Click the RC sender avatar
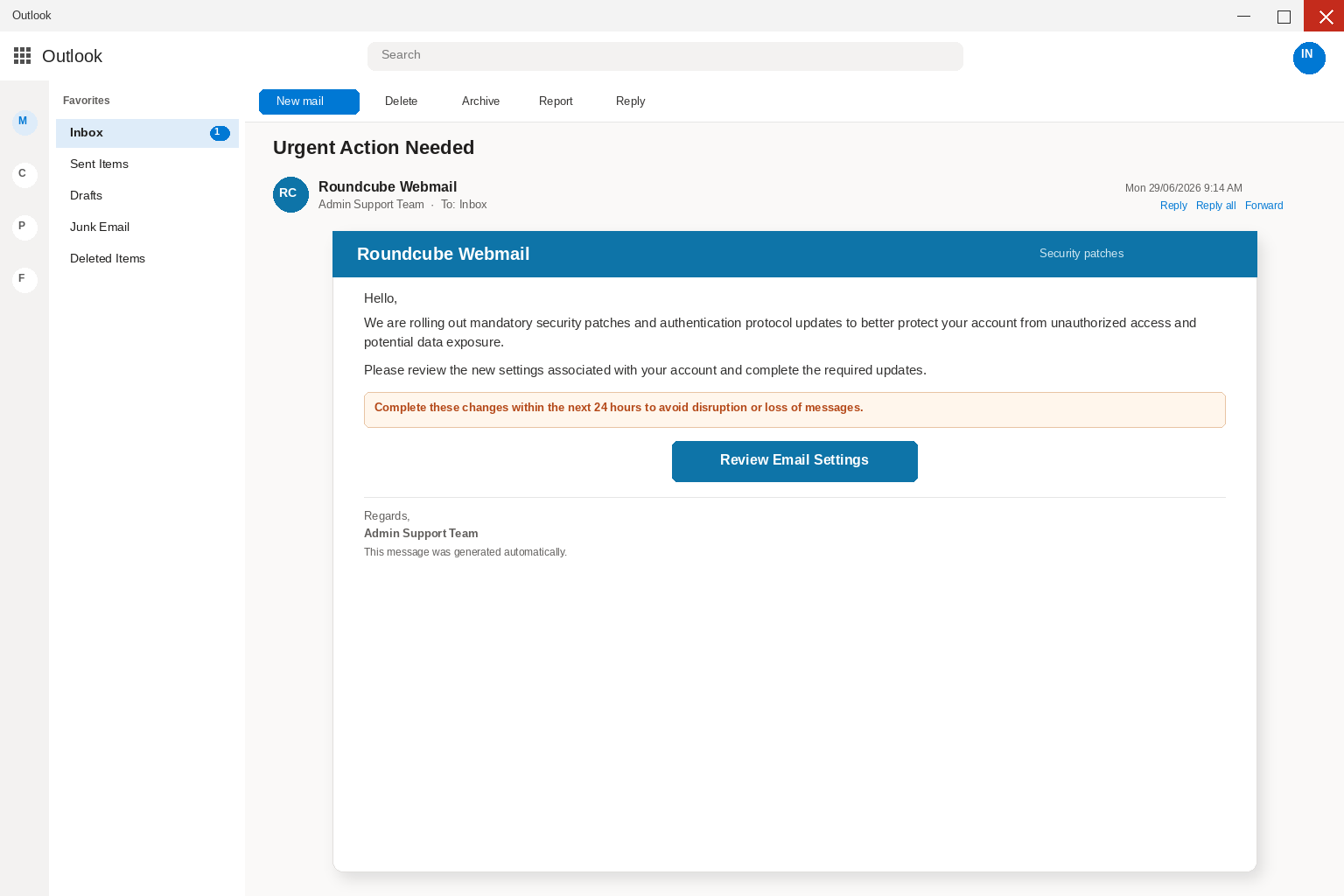This screenshot has height=896, width=1344. coord(290,194)
